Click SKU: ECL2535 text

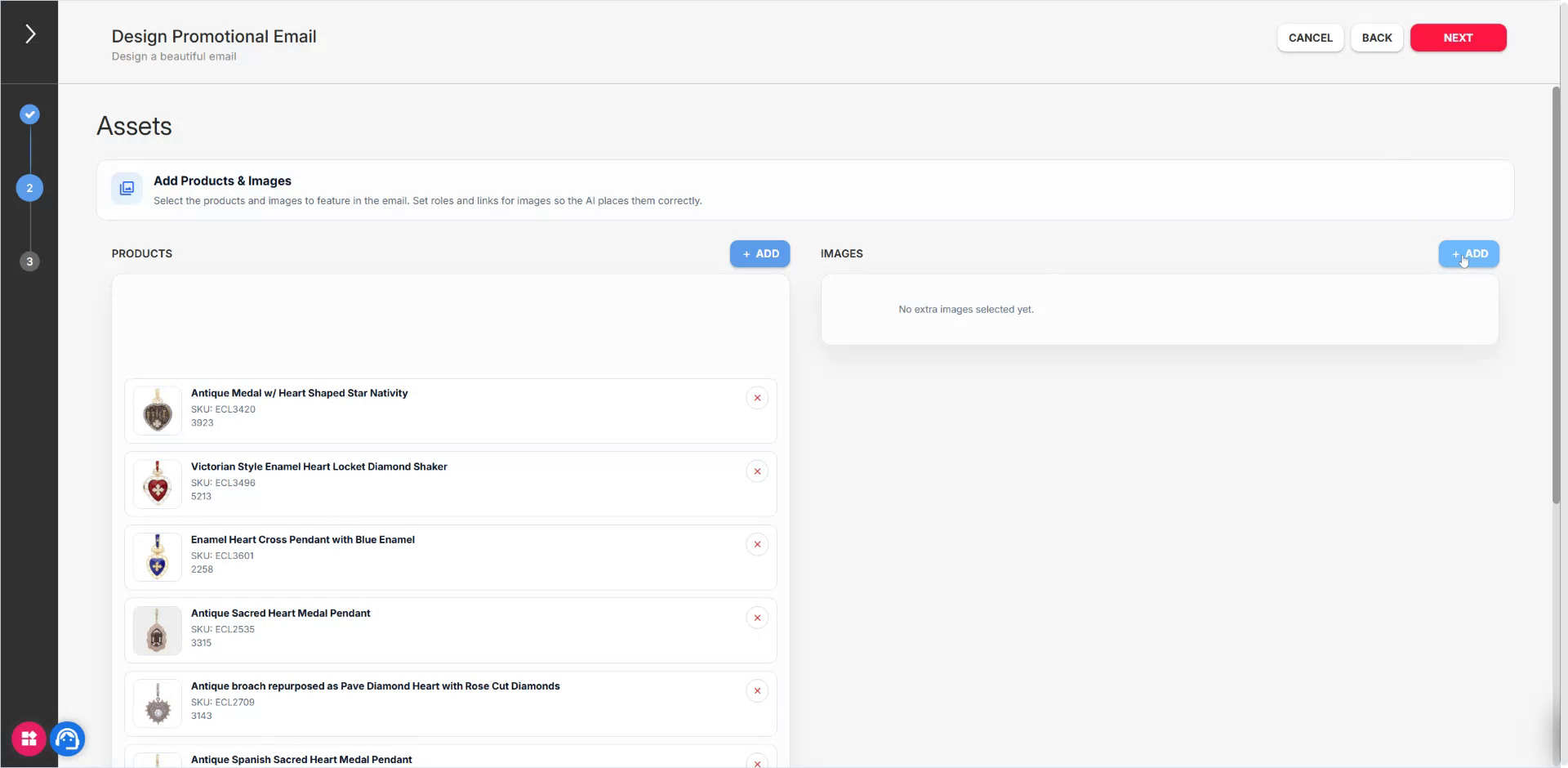pos(223,629)
